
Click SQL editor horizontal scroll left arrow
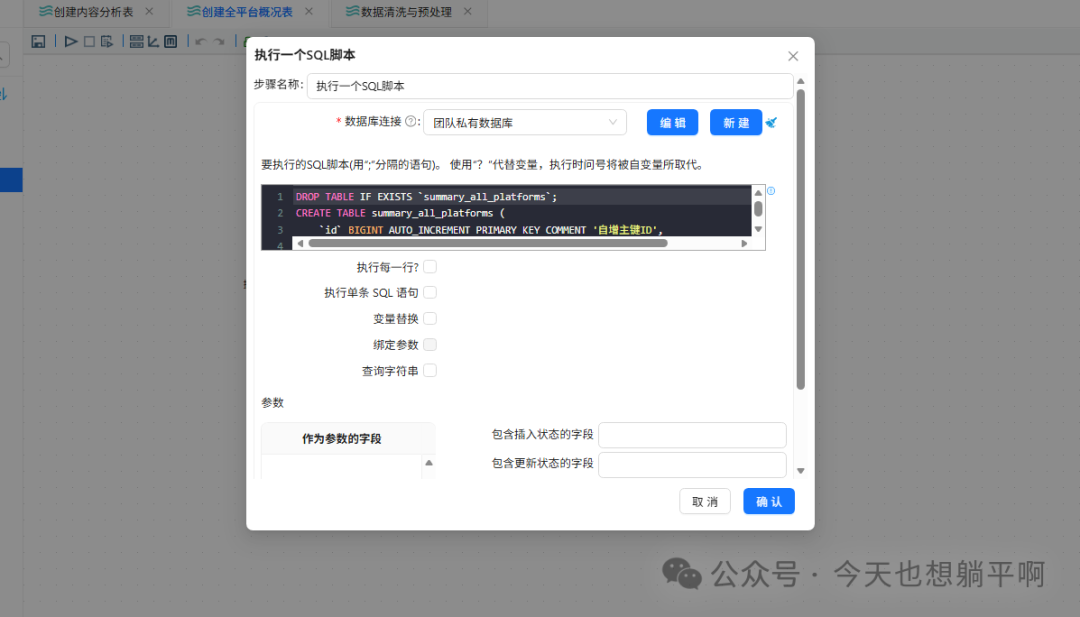click(x=300, y=243)
